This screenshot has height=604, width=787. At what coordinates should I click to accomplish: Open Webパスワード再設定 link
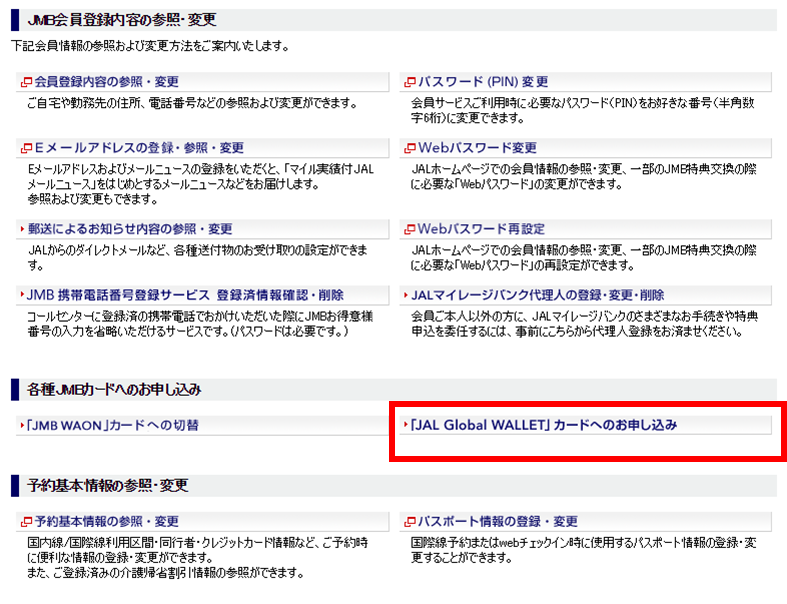(481, 229)
